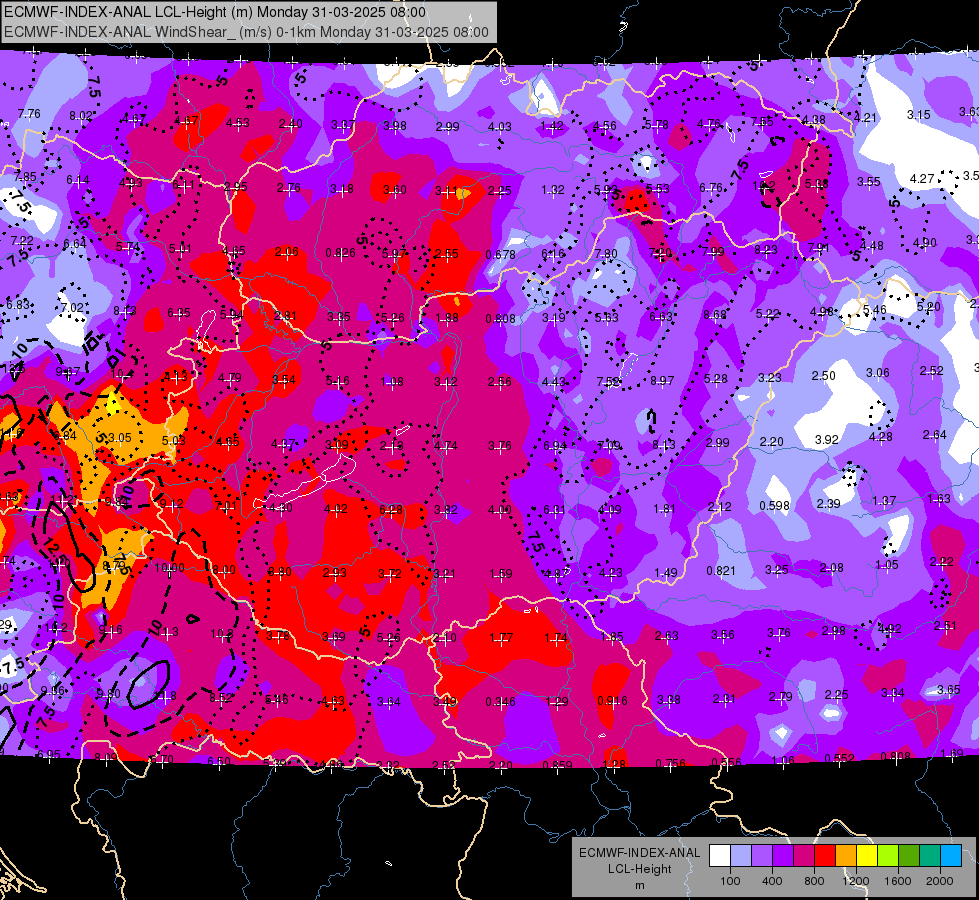Click the WindShear 0-1km title line
This screenshot has height=900, width=979.
pos(247,32)
